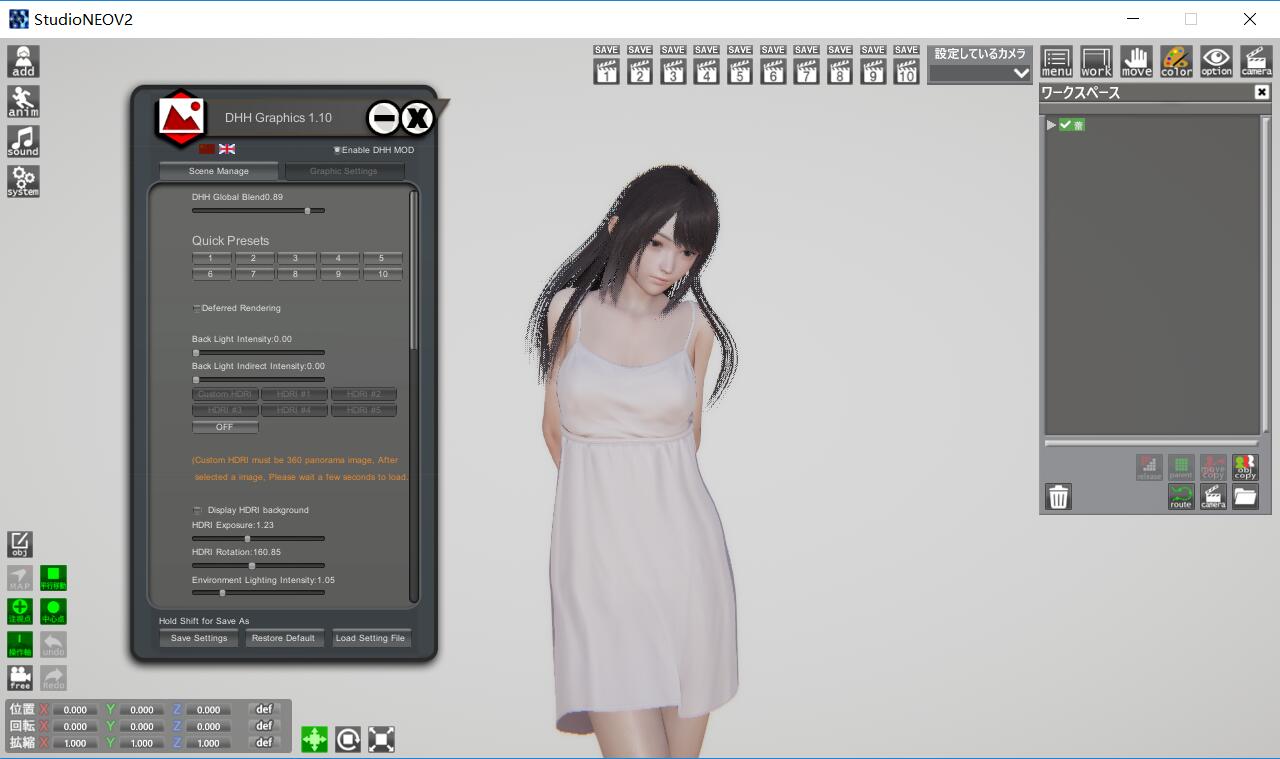This screenshot has height=759, width=1280.
Task: Toggle Deferred Rendering checkbox
Action: (x=196, y=308)
